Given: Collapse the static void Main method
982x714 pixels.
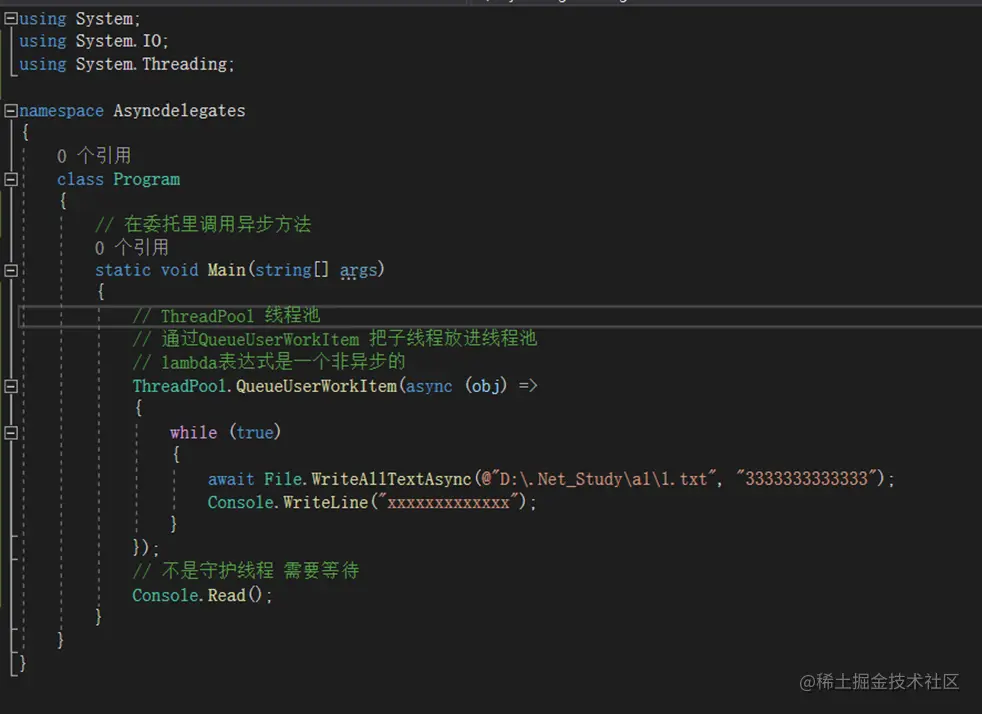Looking at the screenshot, I should coord(11,271).
